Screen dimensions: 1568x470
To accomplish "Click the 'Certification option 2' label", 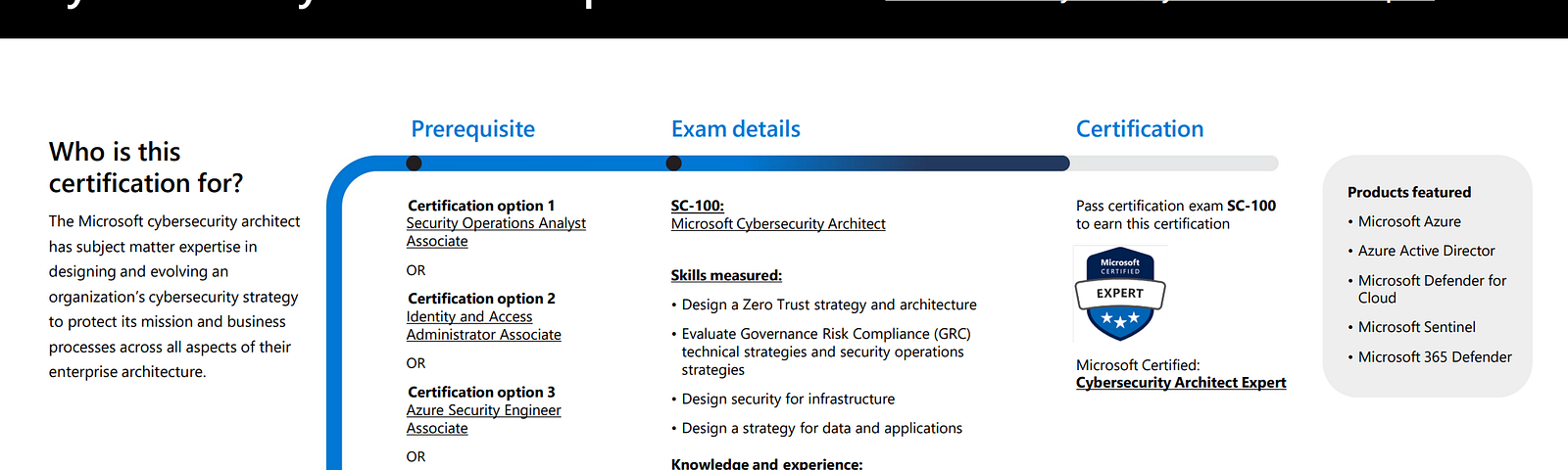I will click(x=481, y=298).
